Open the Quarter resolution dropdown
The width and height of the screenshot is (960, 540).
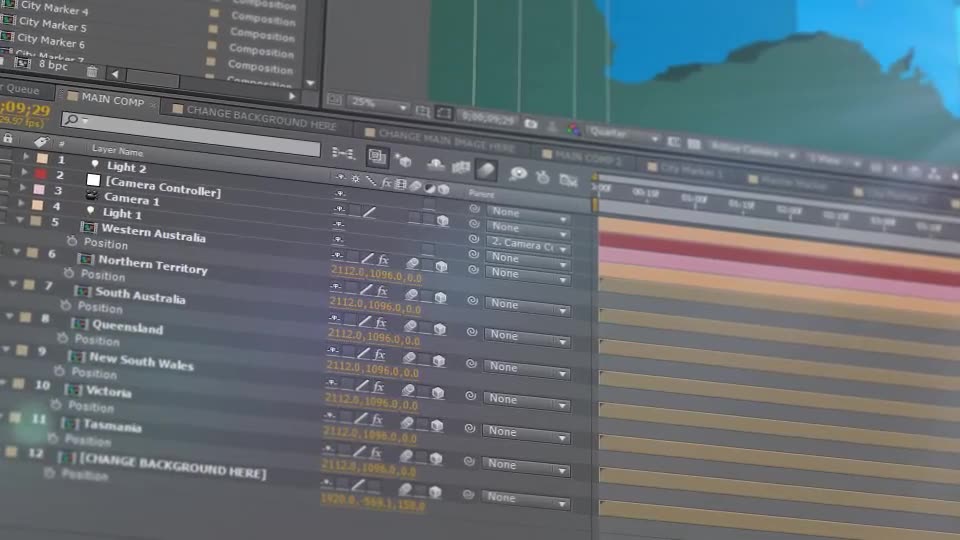pos(623,135)
